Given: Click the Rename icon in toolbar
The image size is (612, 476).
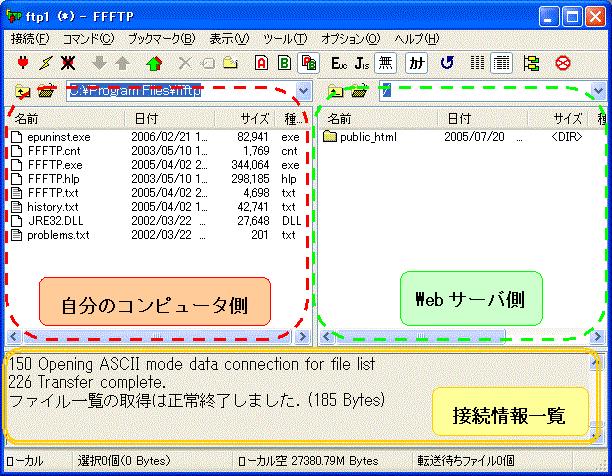Looking at the screenshot, I should pos(208,63).
